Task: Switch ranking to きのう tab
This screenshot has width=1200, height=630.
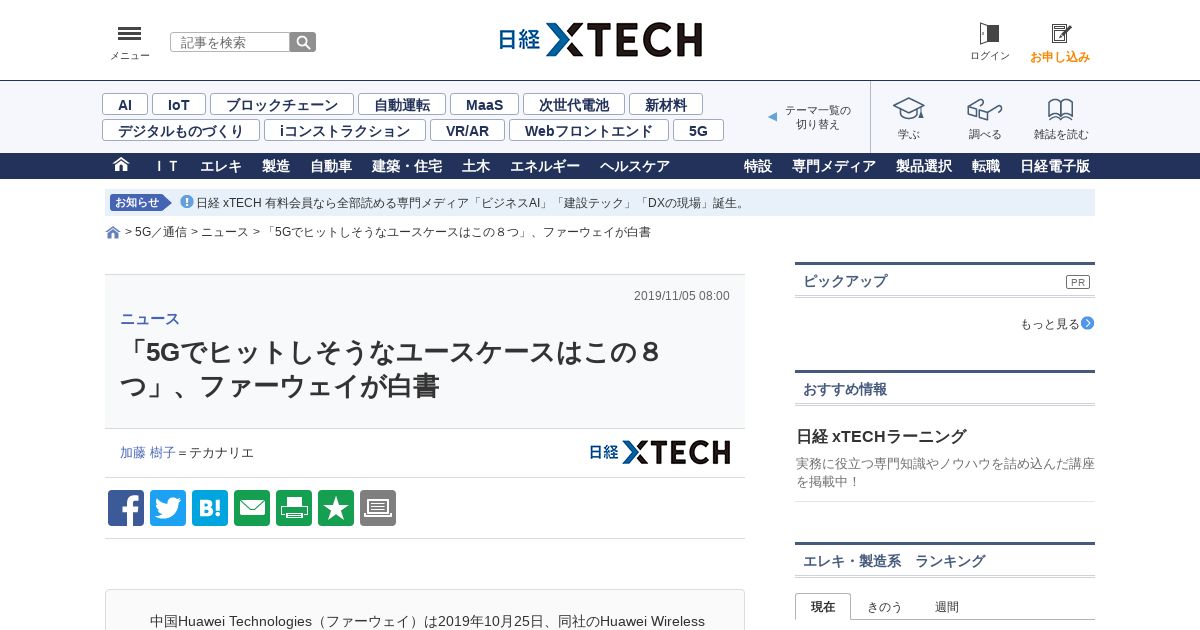Action: click(x=885, y=606)
